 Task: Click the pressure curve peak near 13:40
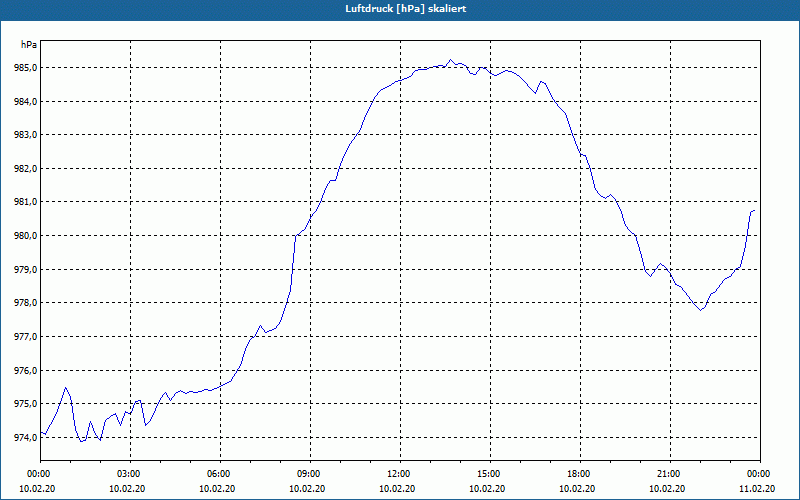tap(450, 60)
